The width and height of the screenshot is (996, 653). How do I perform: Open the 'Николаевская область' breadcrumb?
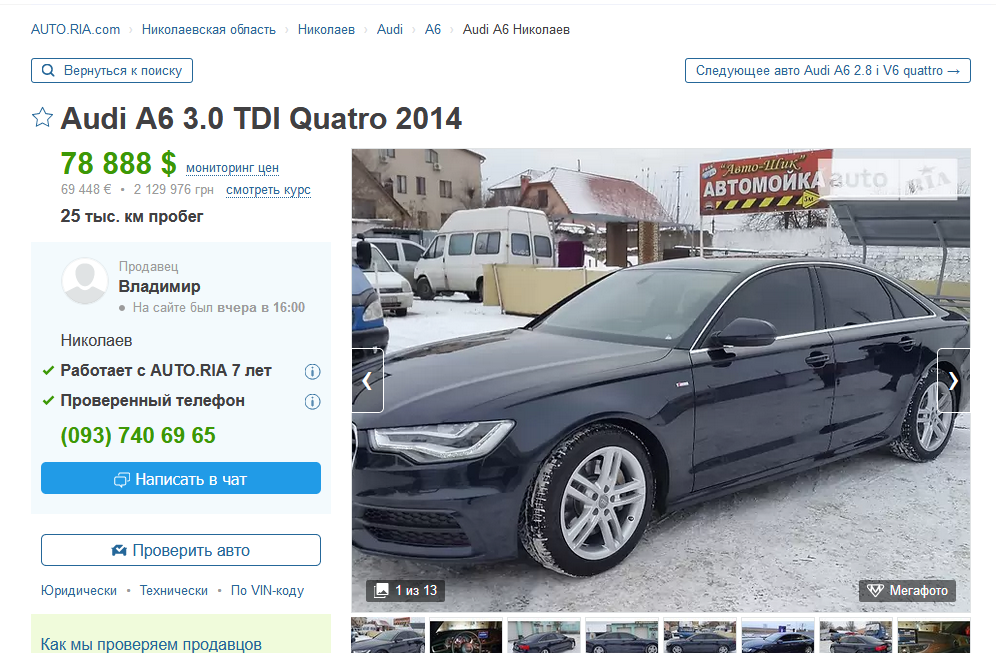coord(208,29)
